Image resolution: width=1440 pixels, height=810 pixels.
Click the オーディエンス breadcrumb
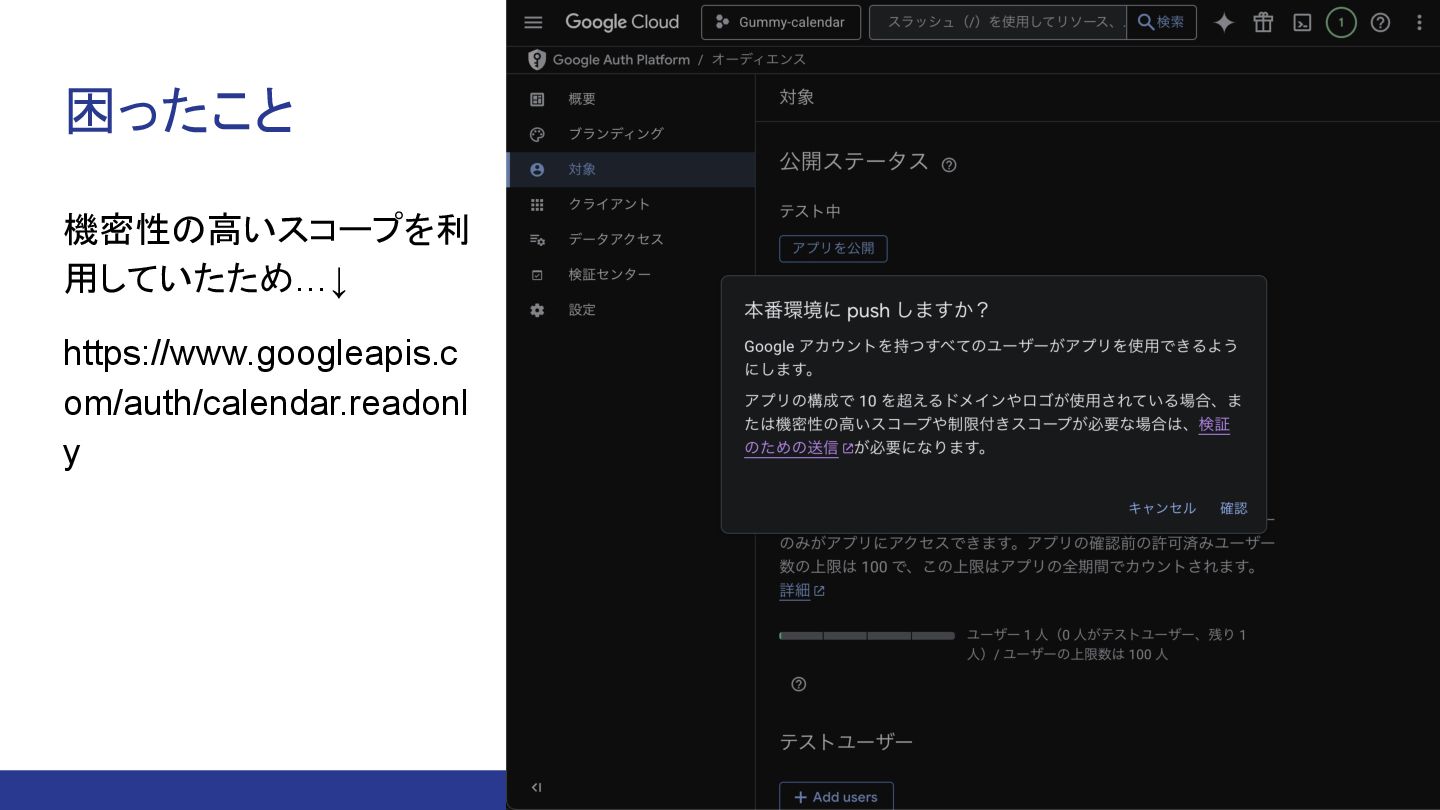tap(758, 59)
